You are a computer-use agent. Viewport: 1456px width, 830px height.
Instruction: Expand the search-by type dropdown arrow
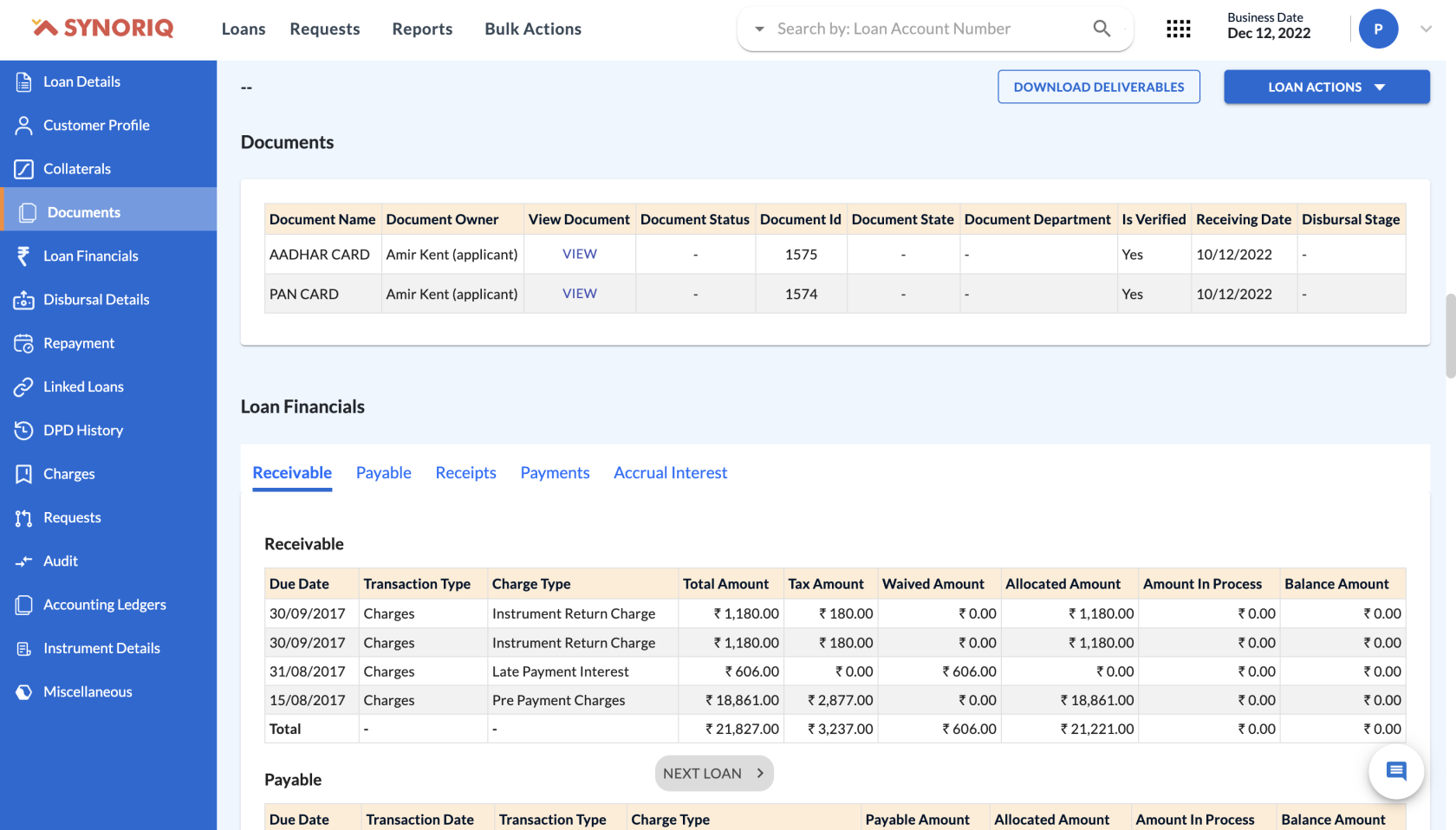759,29
